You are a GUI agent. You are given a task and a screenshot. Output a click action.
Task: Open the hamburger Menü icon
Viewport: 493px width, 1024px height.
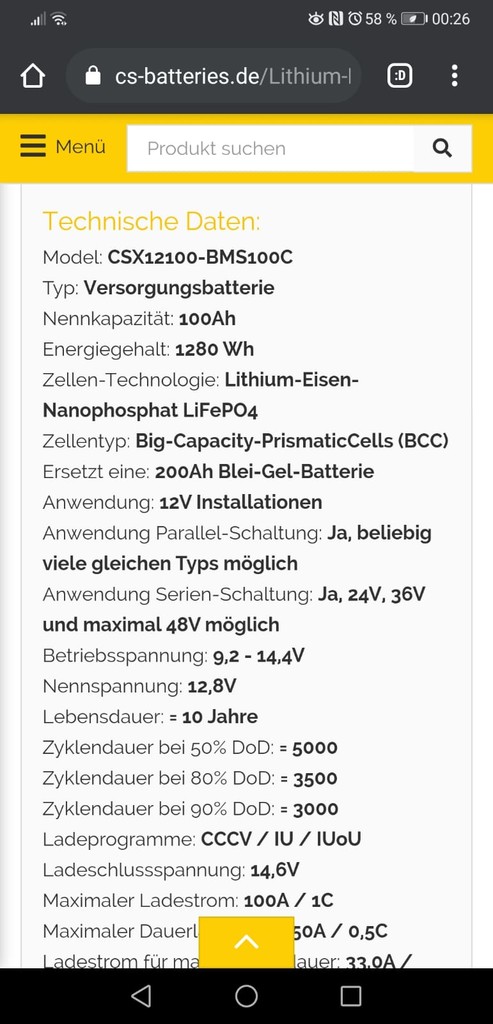[33, 146]
